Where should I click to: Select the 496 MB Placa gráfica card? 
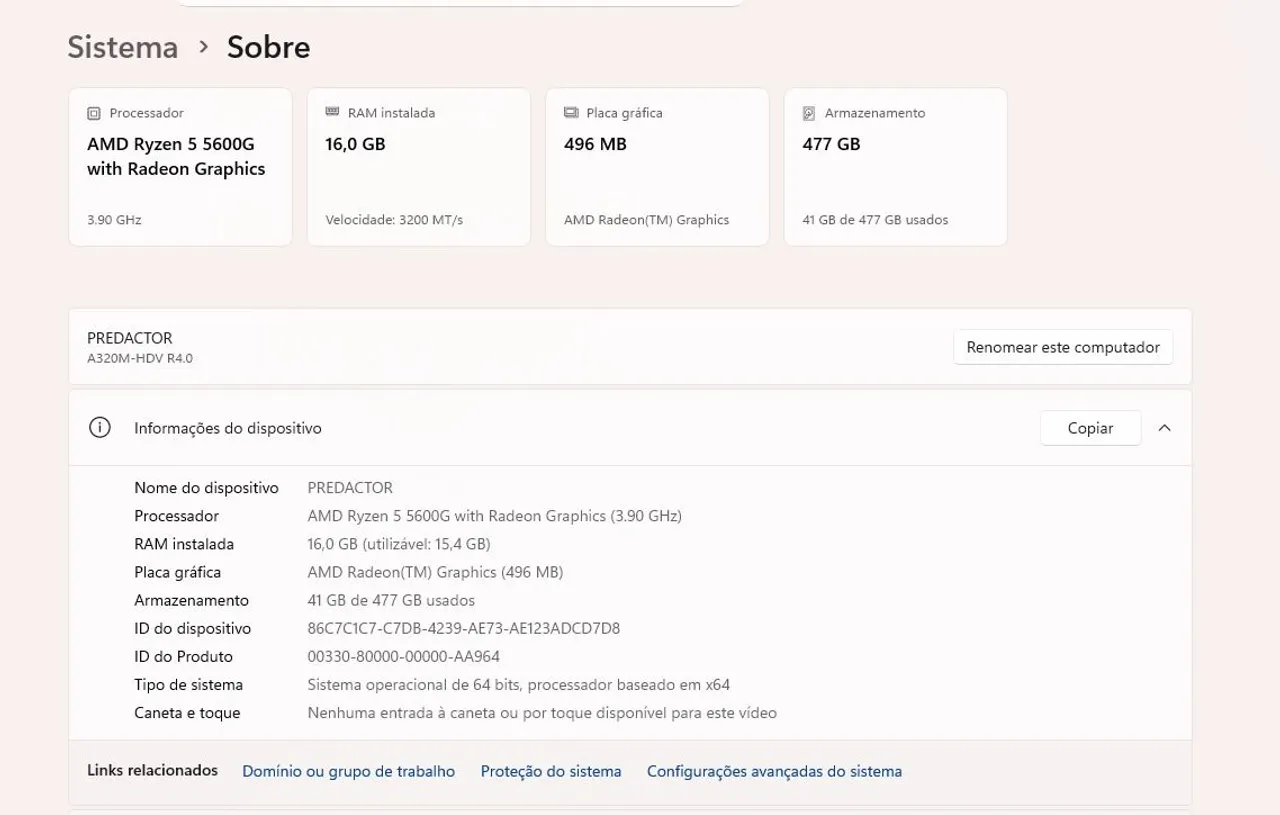(657, 167)
